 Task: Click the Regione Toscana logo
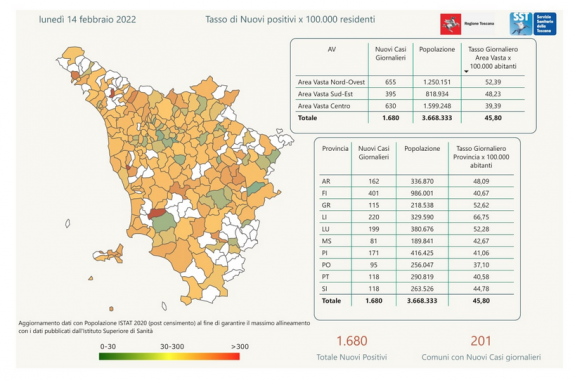[468, 24]
